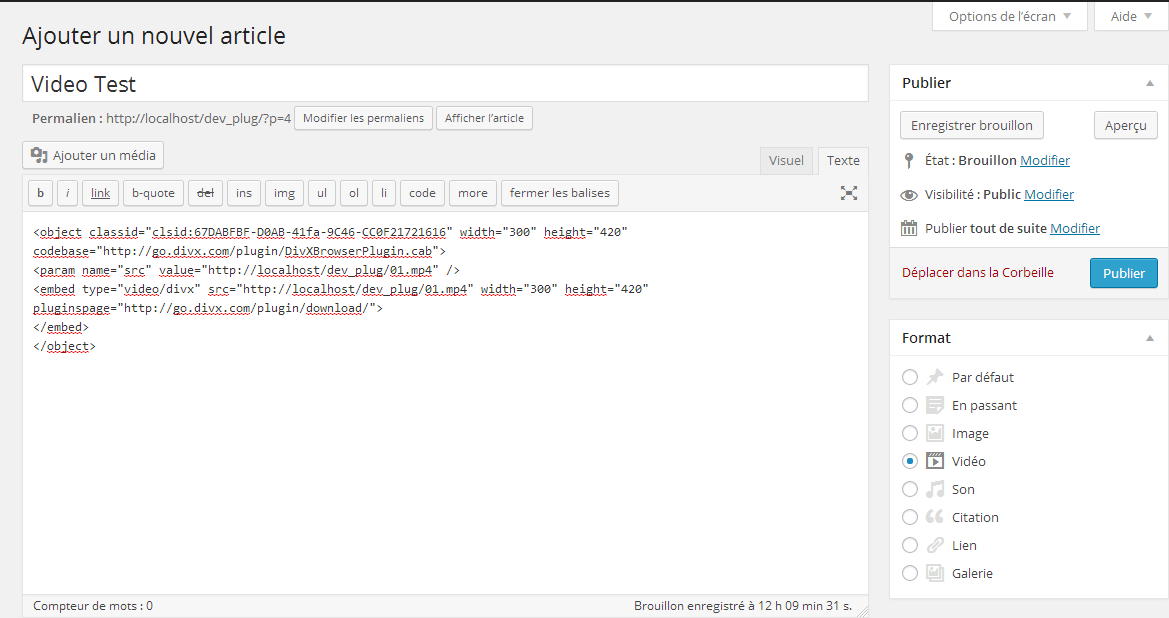
Task: Click the Compteur de mots : 0 text
Action: [92, 606]
